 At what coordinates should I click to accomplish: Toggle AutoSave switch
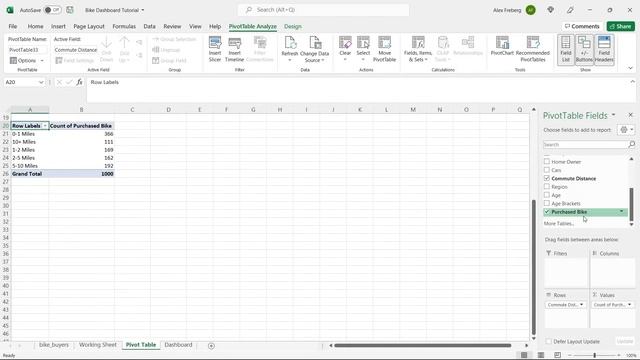click(x=53, y=10)
